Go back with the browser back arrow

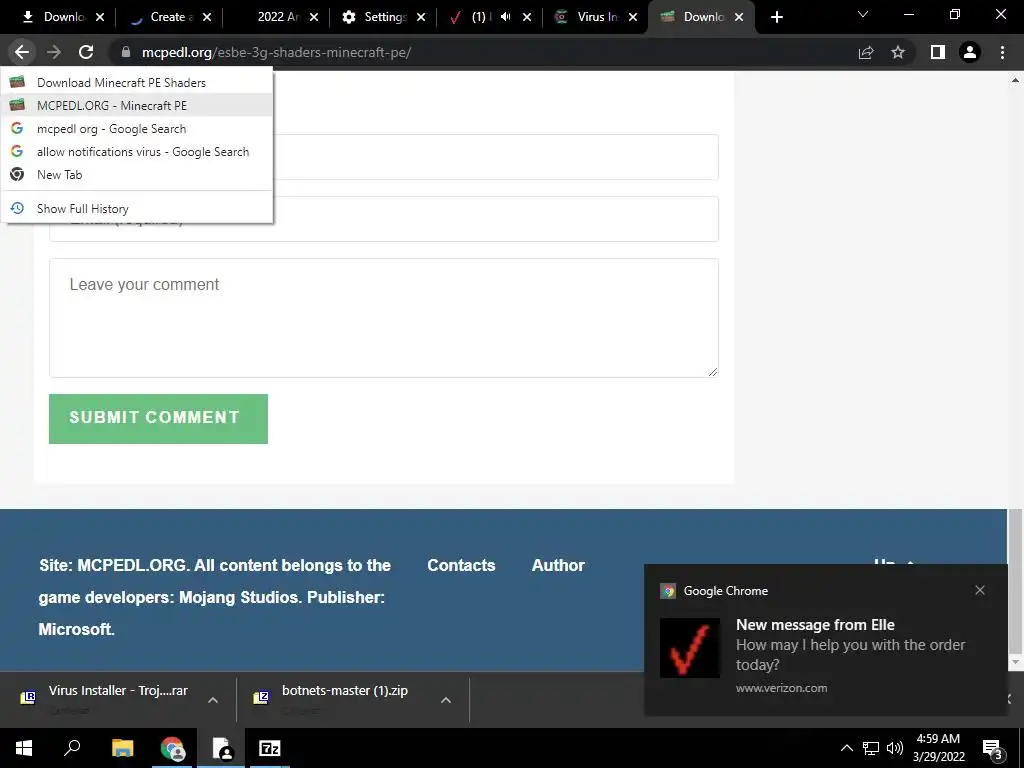click(x=22, y=52)
